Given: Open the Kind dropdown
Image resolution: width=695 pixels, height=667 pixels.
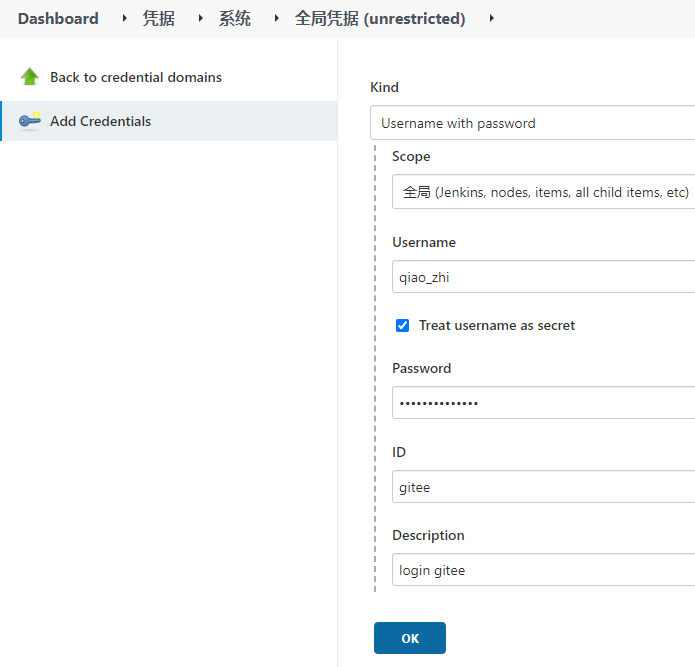Looking at the screenshot, I should [532, 123].
